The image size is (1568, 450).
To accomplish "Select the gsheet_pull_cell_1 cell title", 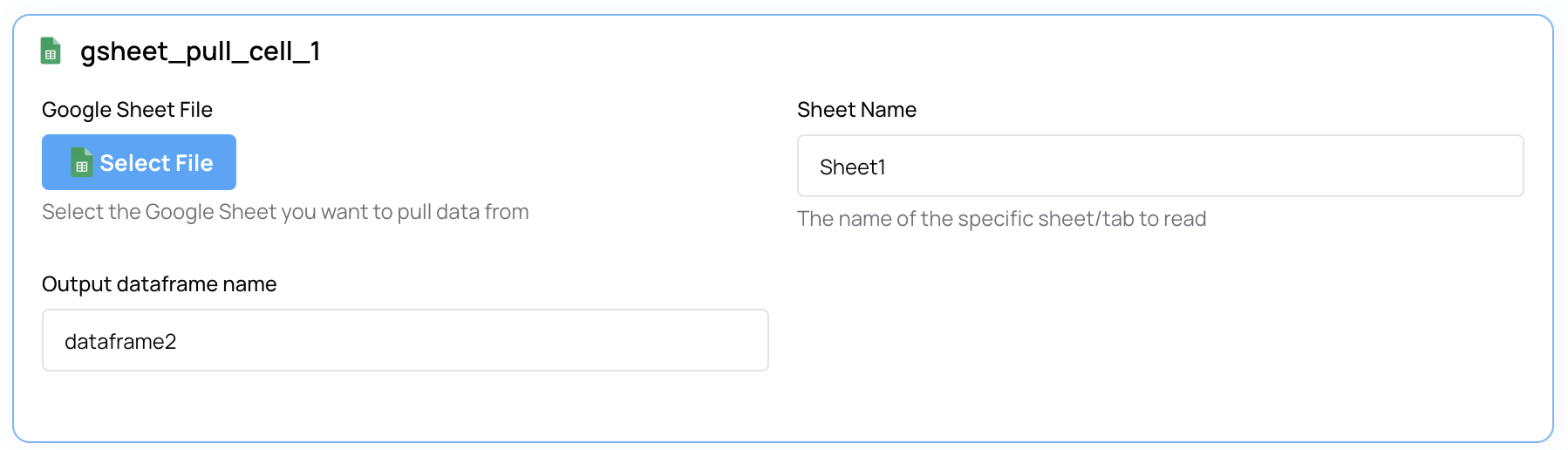I will tap(200, 51).
